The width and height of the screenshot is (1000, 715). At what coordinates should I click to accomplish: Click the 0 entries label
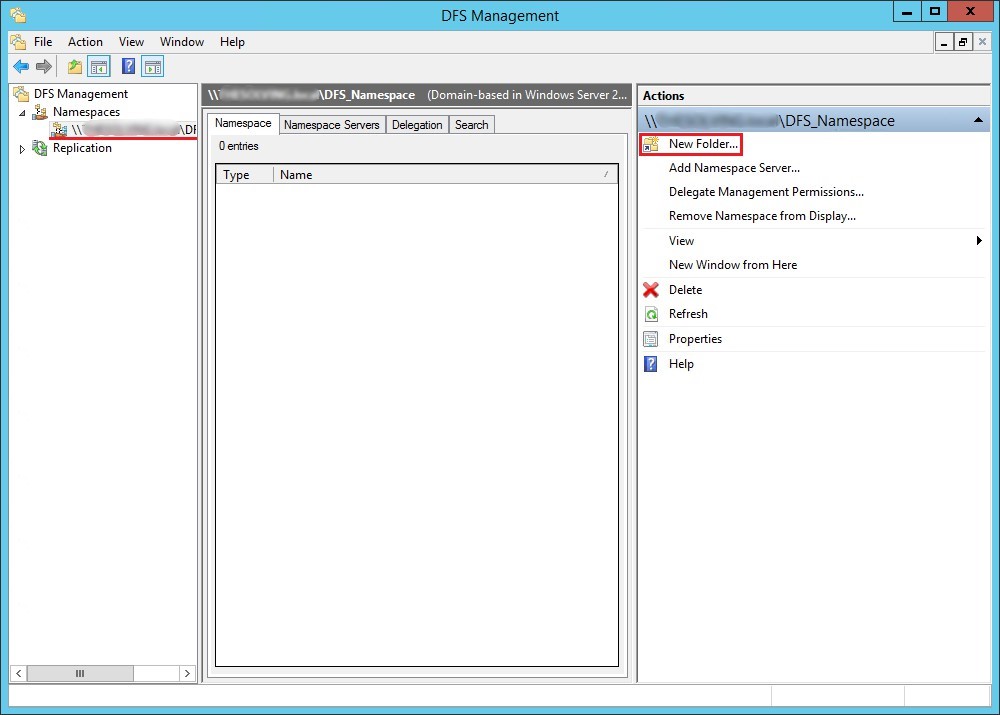point(239,146)
